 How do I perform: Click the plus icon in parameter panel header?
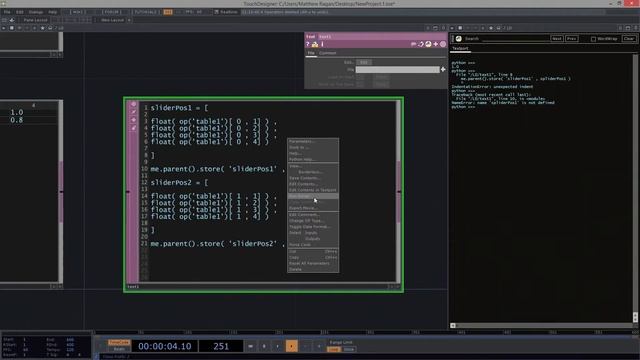coord(436,44)
